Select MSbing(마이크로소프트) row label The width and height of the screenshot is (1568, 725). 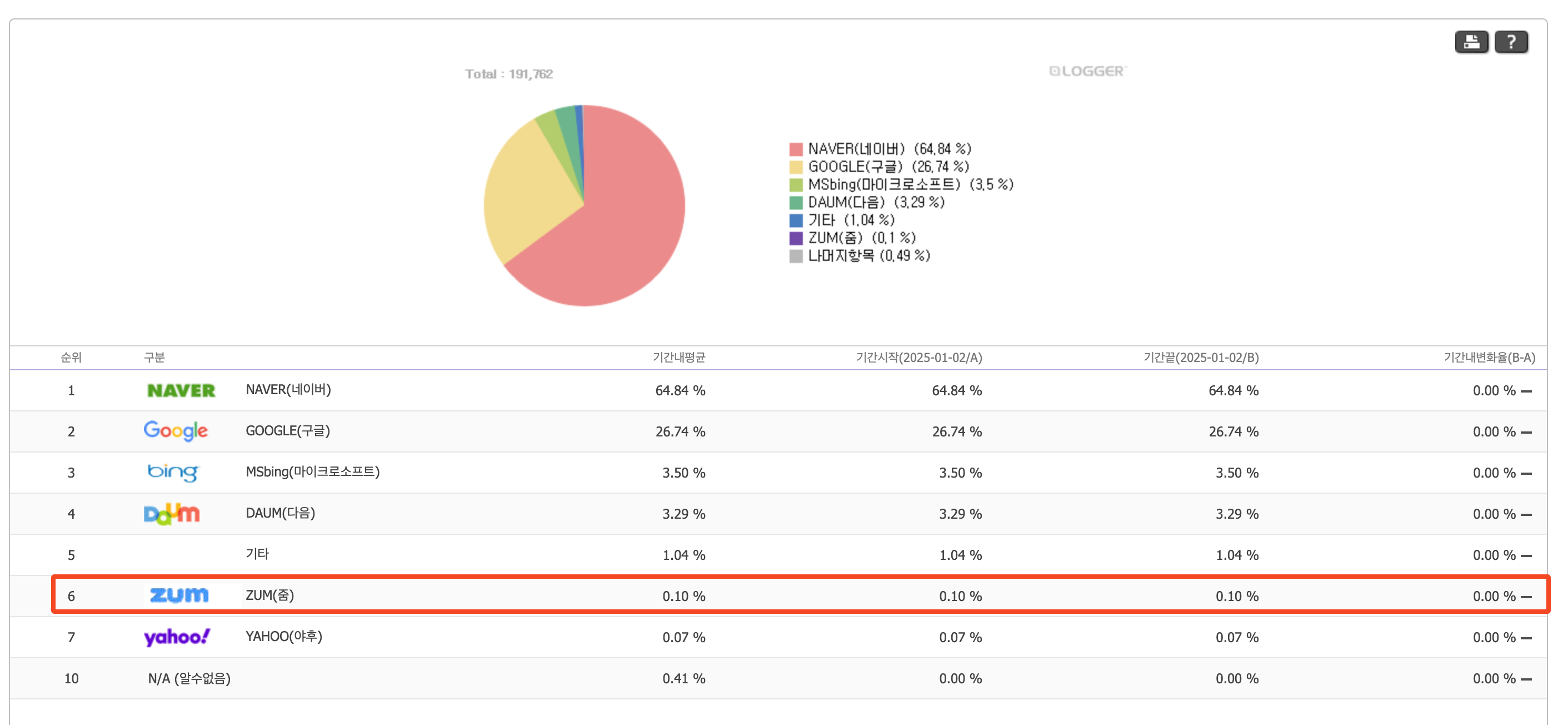click(312, 472)
